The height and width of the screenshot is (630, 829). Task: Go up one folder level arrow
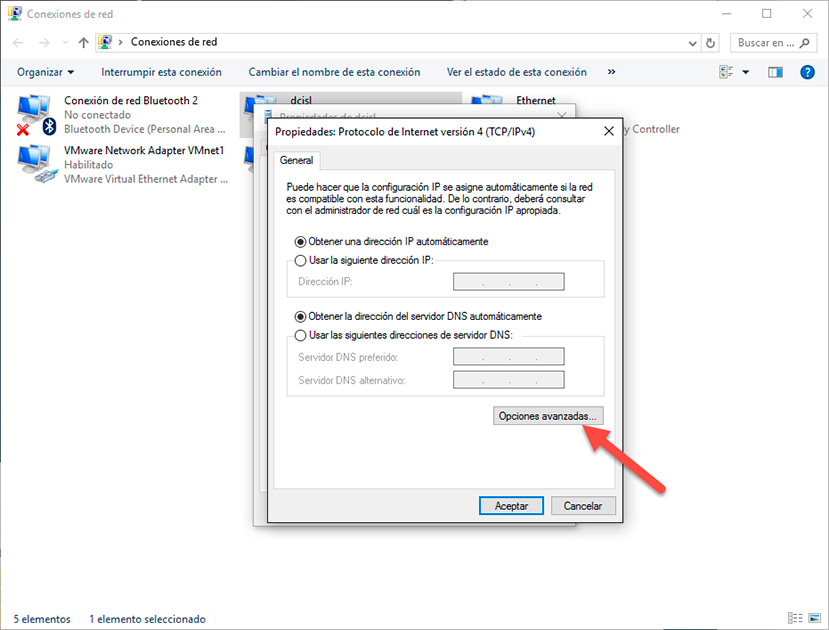(x=83, y=43)
